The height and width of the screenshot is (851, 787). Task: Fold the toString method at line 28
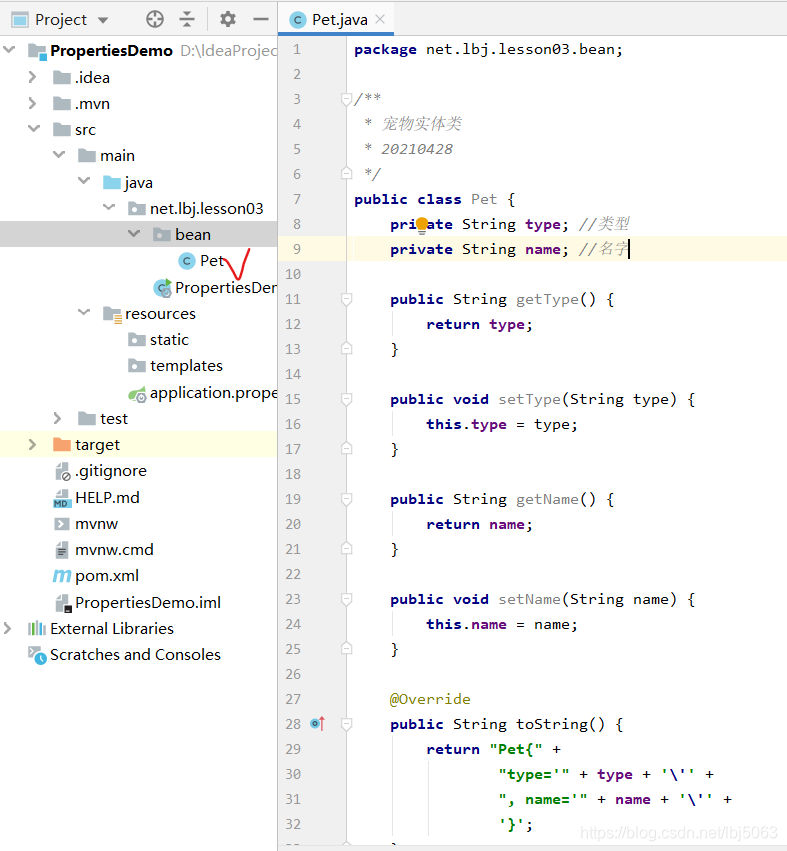pos(346,723)
